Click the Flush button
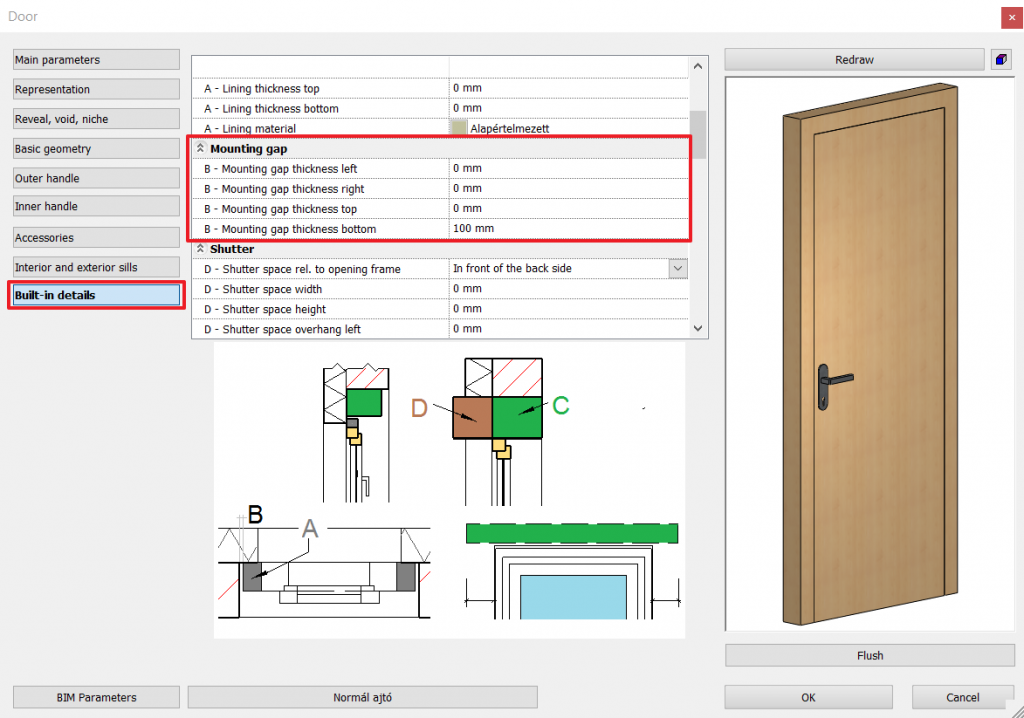This screenshot has height=718, width=1024. click(869, 656)
